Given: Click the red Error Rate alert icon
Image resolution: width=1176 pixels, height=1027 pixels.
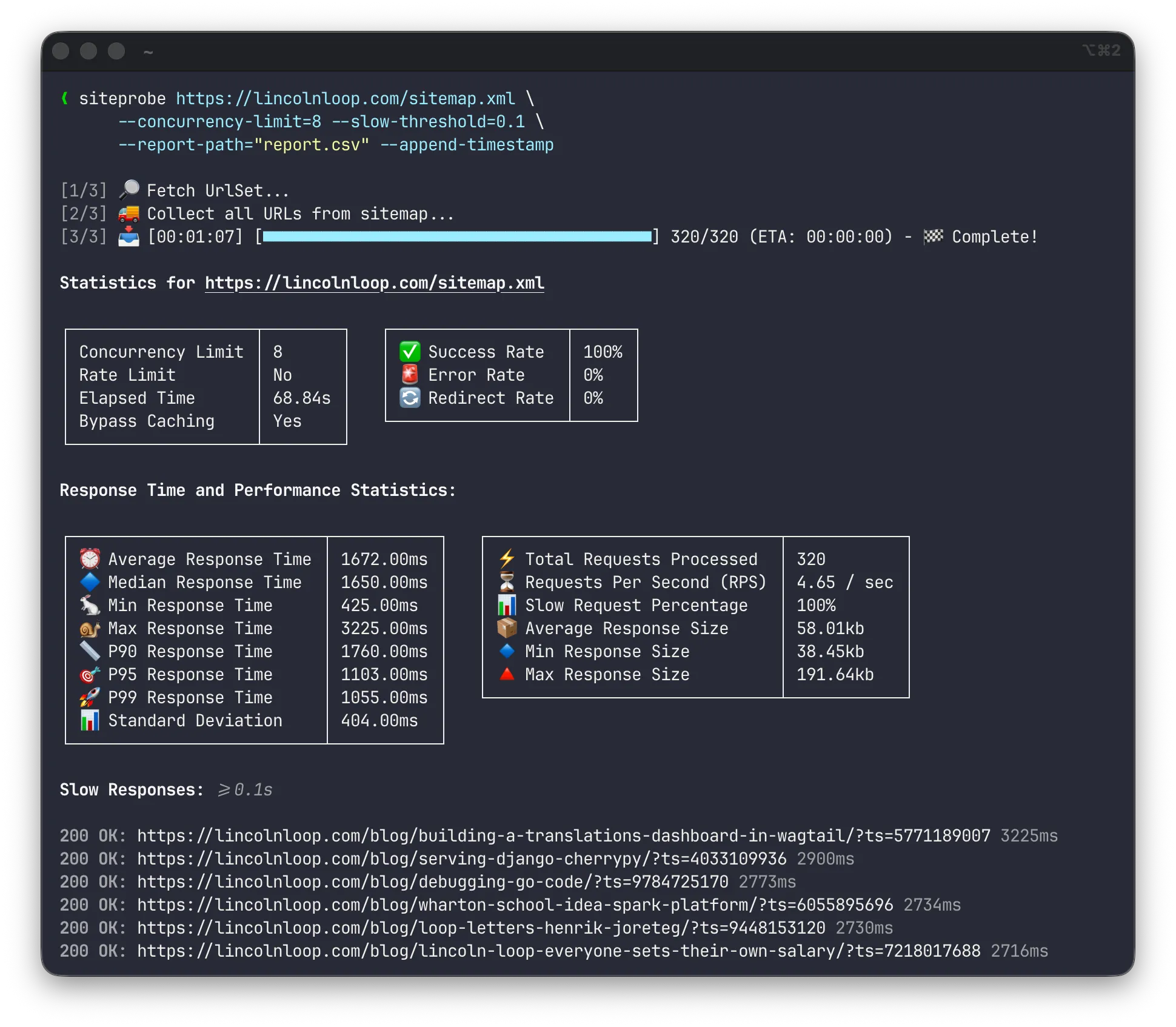Looking at the screenshot, I should tap(410, 375).
